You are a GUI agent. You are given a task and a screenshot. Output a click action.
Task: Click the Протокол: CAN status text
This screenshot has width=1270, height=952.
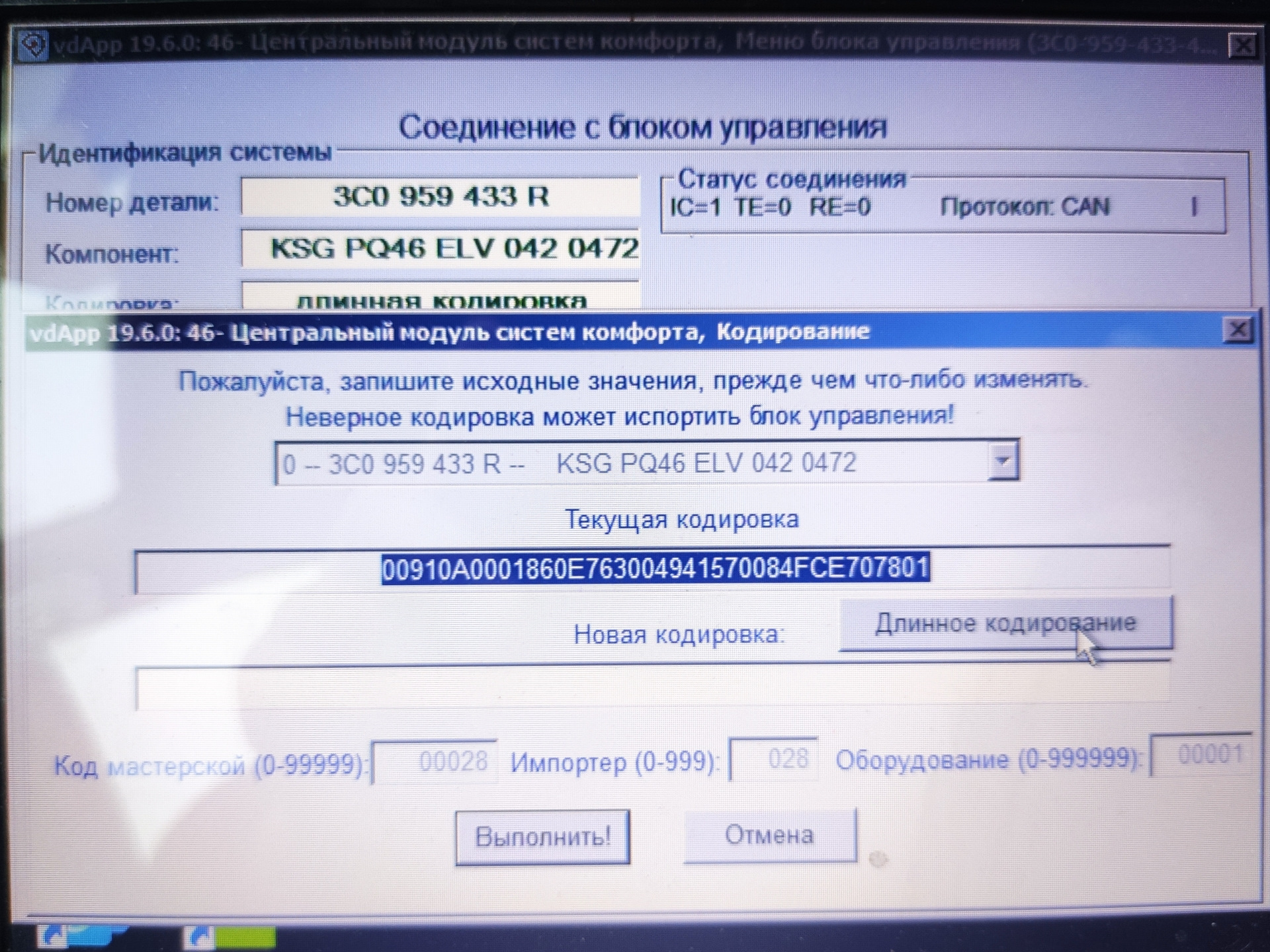pyautogui.click(x=1025, y=207)
